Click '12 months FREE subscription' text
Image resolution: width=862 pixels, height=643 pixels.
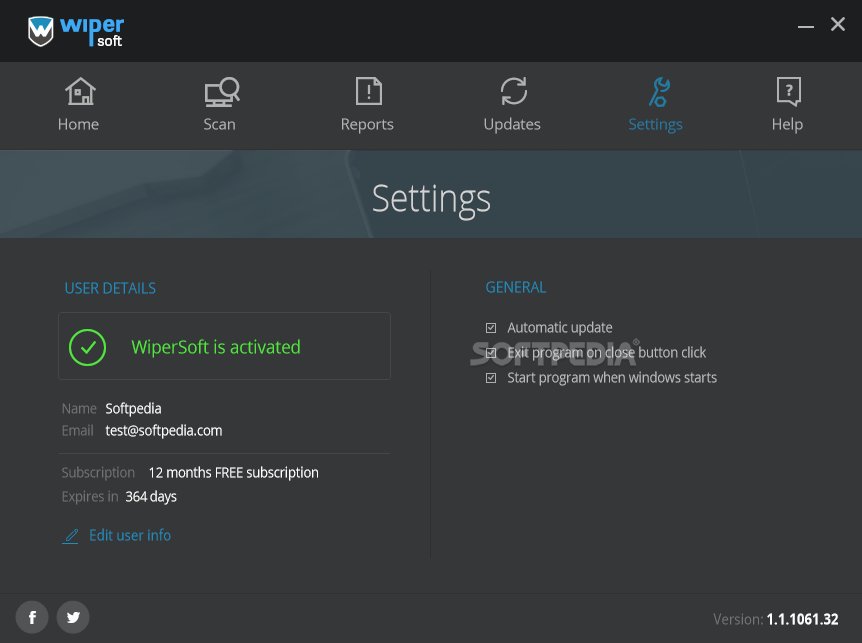coord(234,473)
